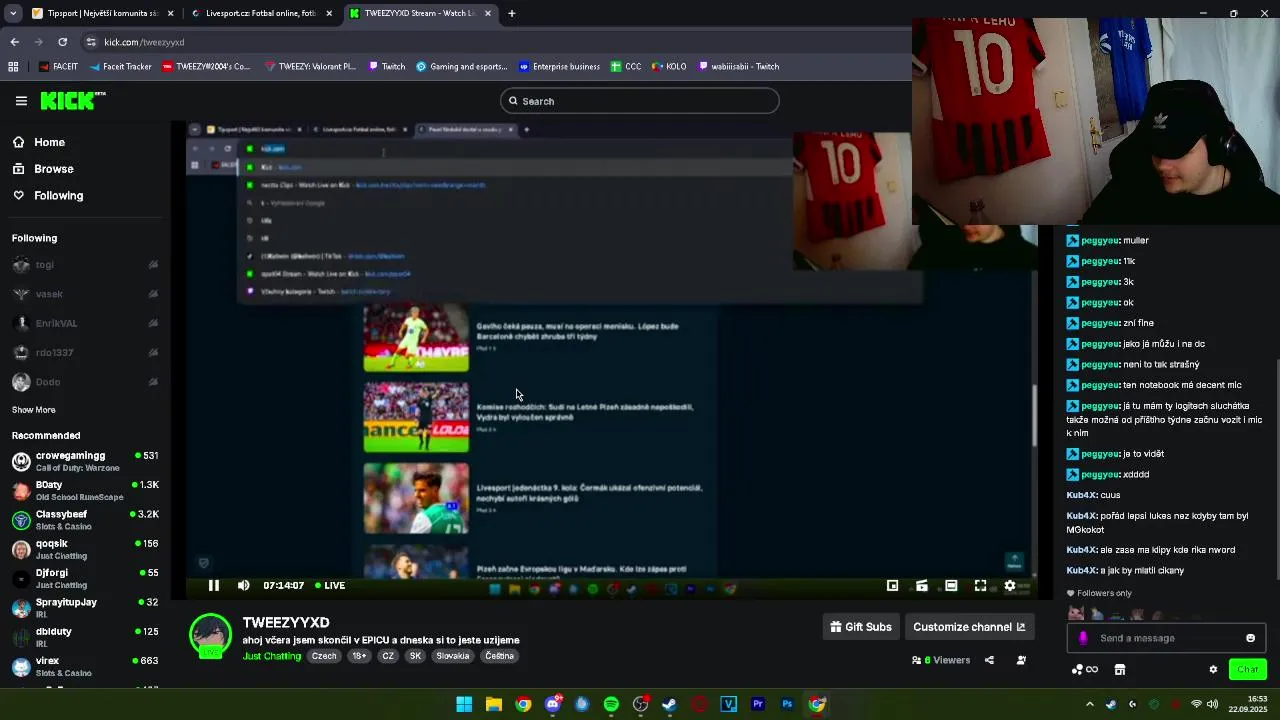Mute the stream volume

[x=243, y=586]
